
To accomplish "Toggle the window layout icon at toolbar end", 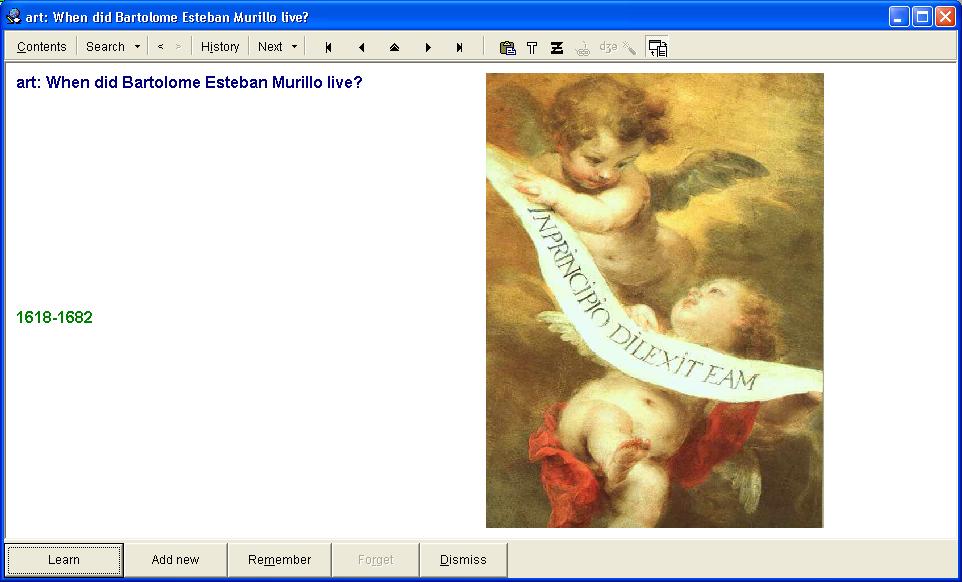I will coord(657,47).
